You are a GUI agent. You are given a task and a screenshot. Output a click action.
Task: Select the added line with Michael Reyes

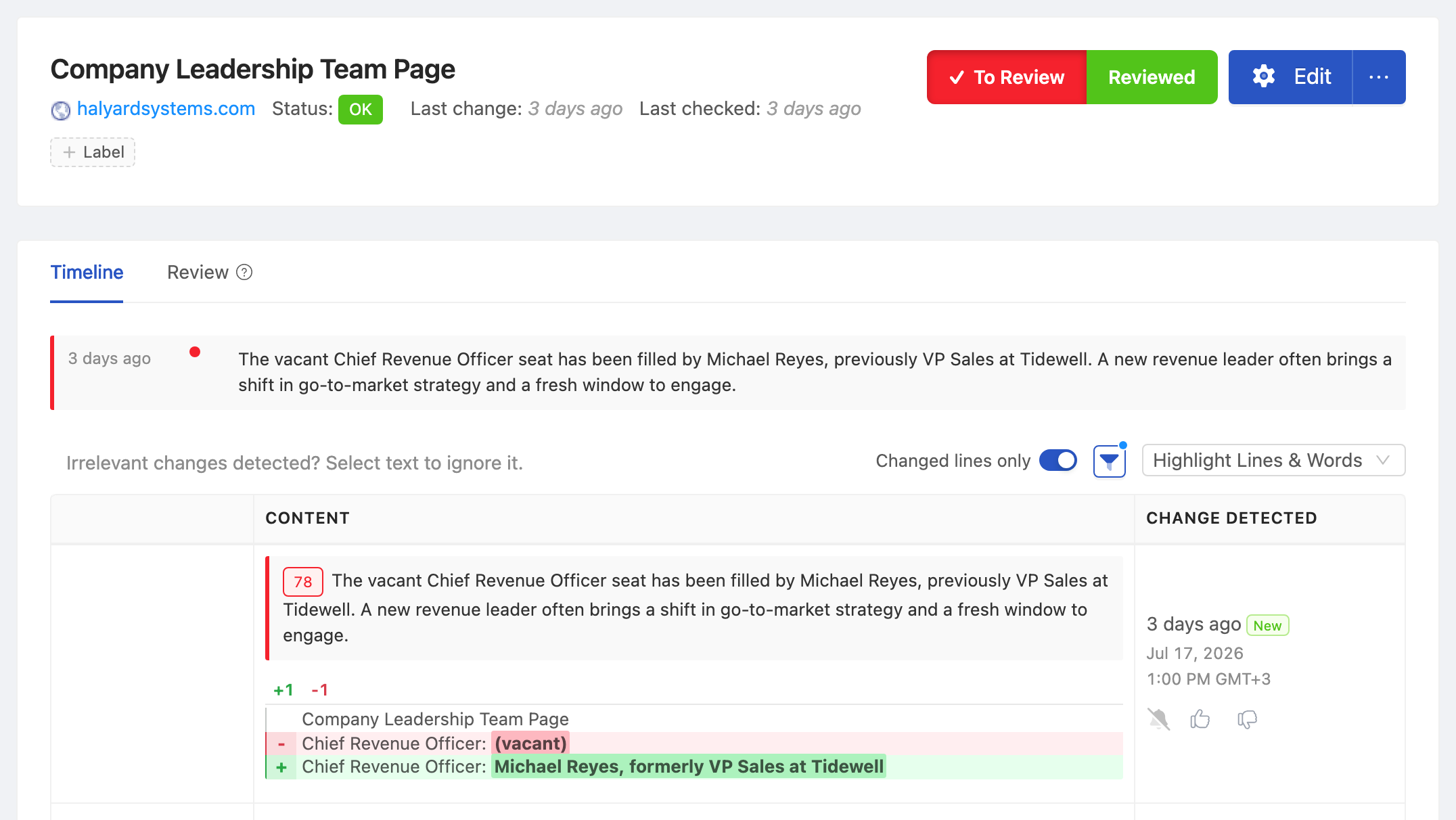click(x=694, y=767)
